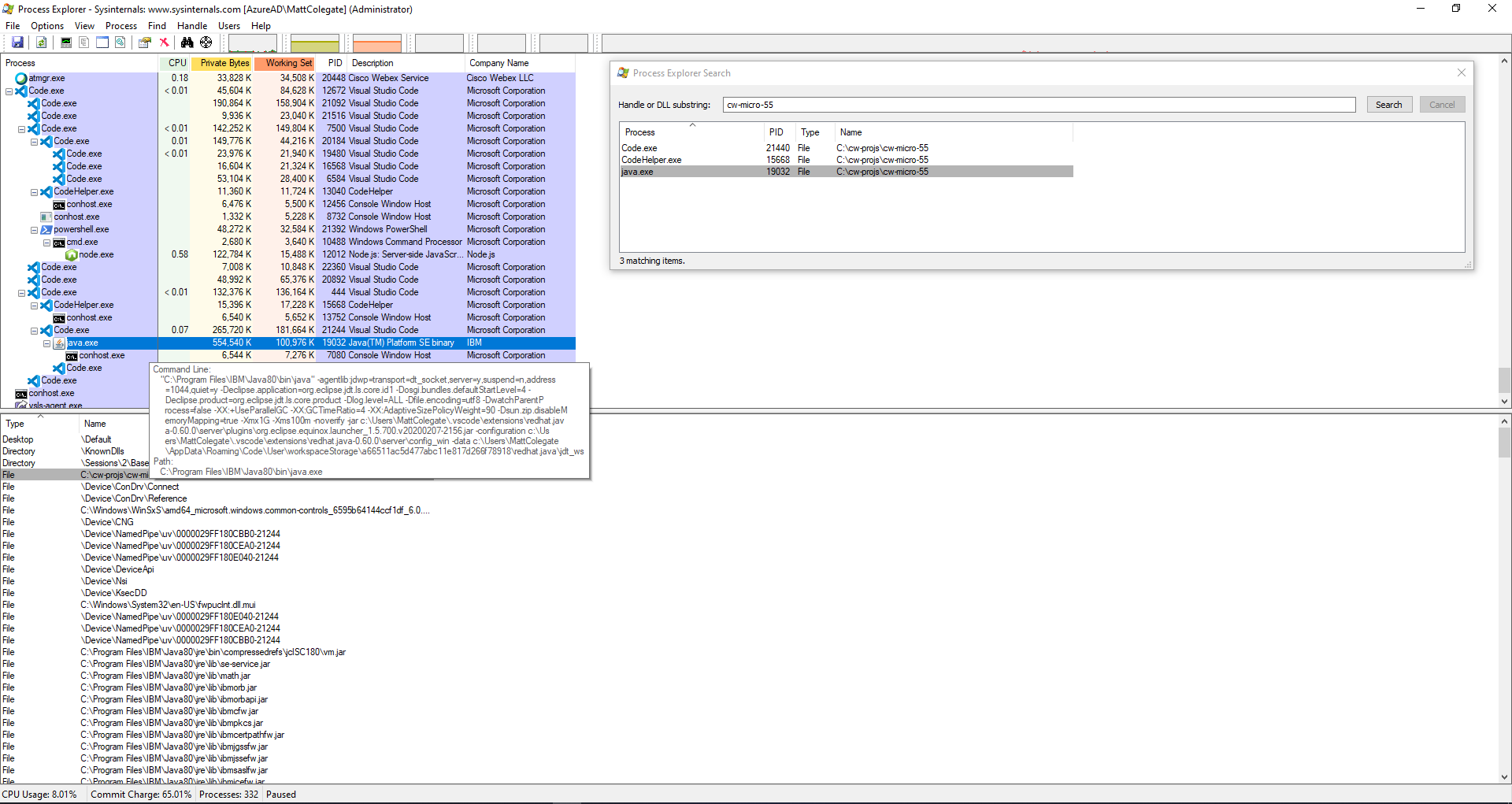1512x804 pixels.
Task: Open the Options menu
Action: click(46, 25)
